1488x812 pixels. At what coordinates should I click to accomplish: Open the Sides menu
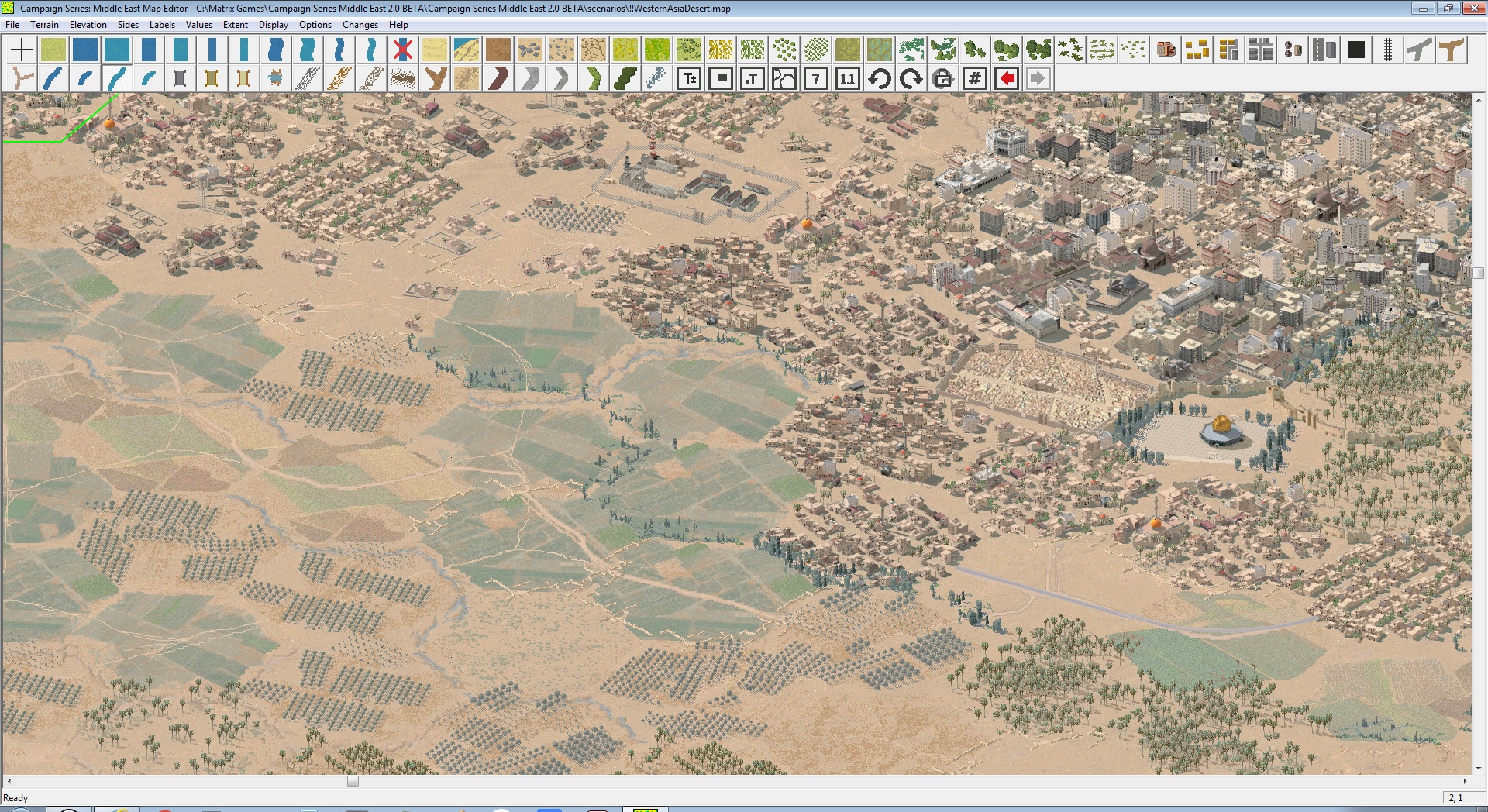point(128,25)
